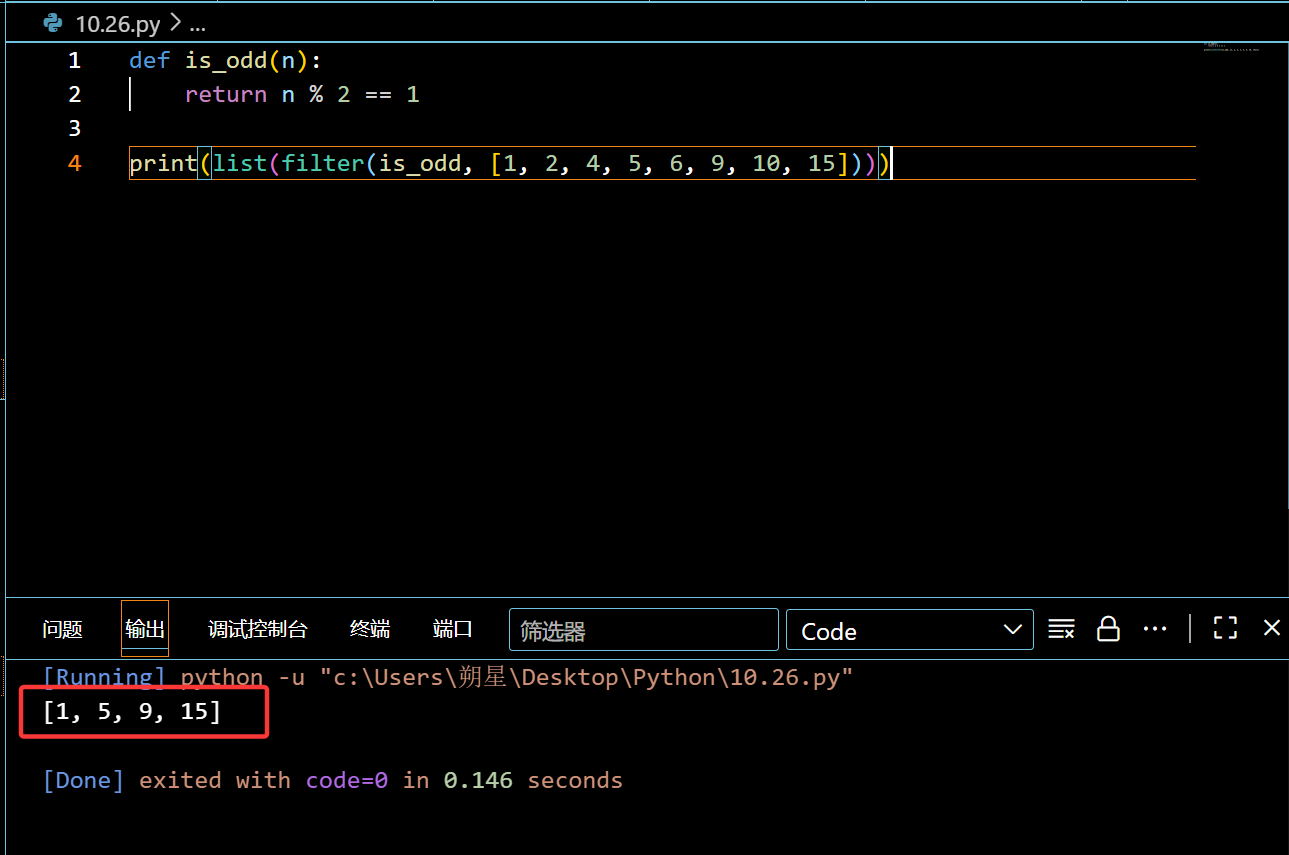Open the Code output channel dropdown
Image resolution: width=1289 pixels, height=855 pixels.
tap(909, 631)
